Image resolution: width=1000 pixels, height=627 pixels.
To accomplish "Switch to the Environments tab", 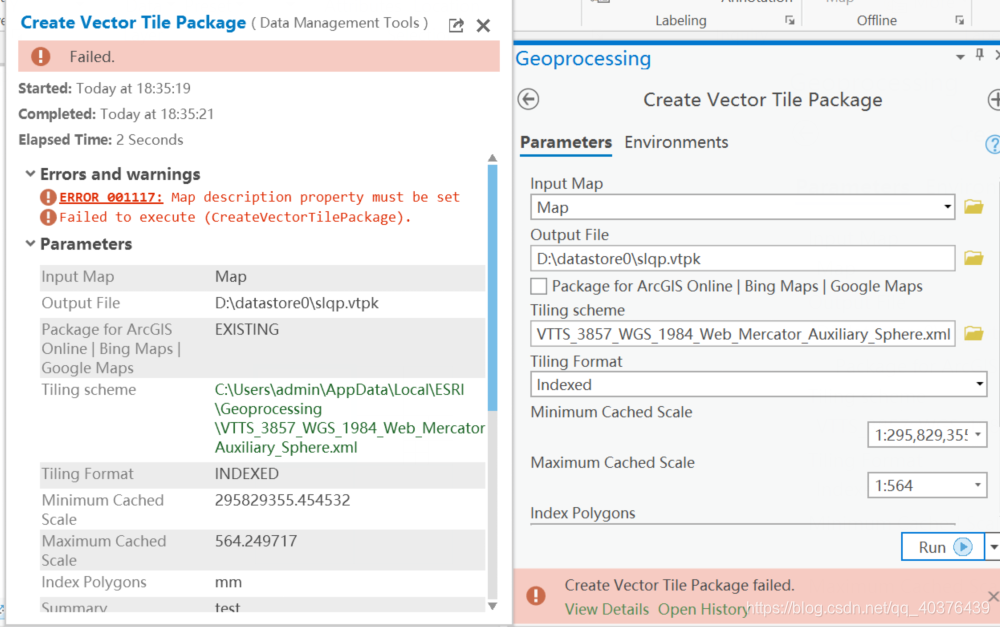I will click(676, 142).
